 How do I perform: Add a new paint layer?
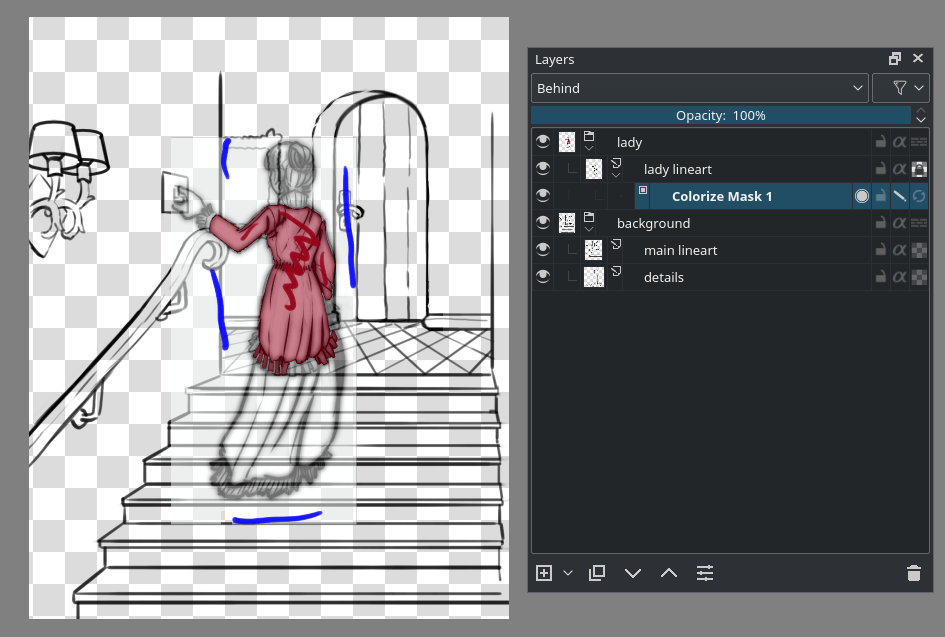[543, 573]
